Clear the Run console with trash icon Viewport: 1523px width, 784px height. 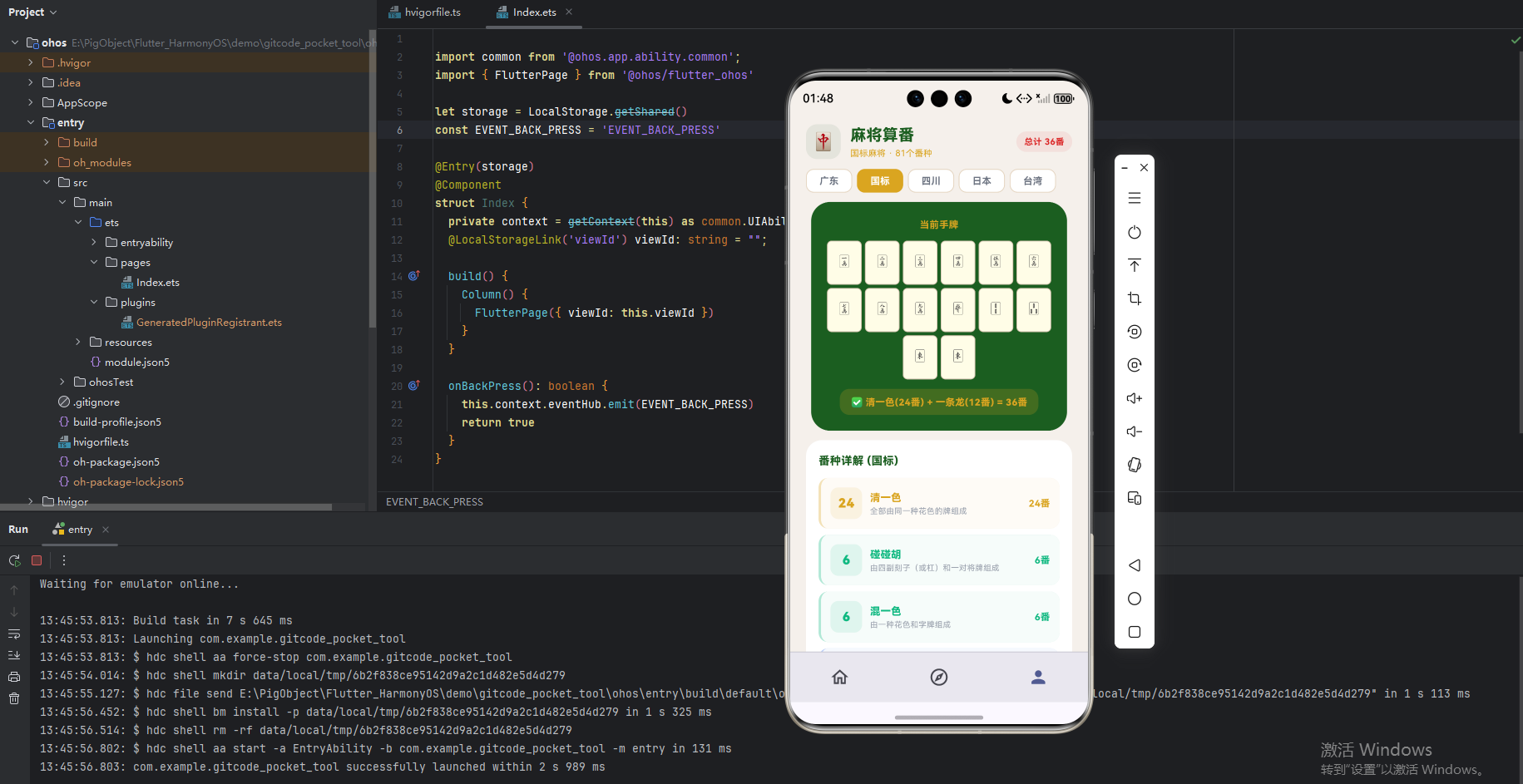(x=14, y=698)
